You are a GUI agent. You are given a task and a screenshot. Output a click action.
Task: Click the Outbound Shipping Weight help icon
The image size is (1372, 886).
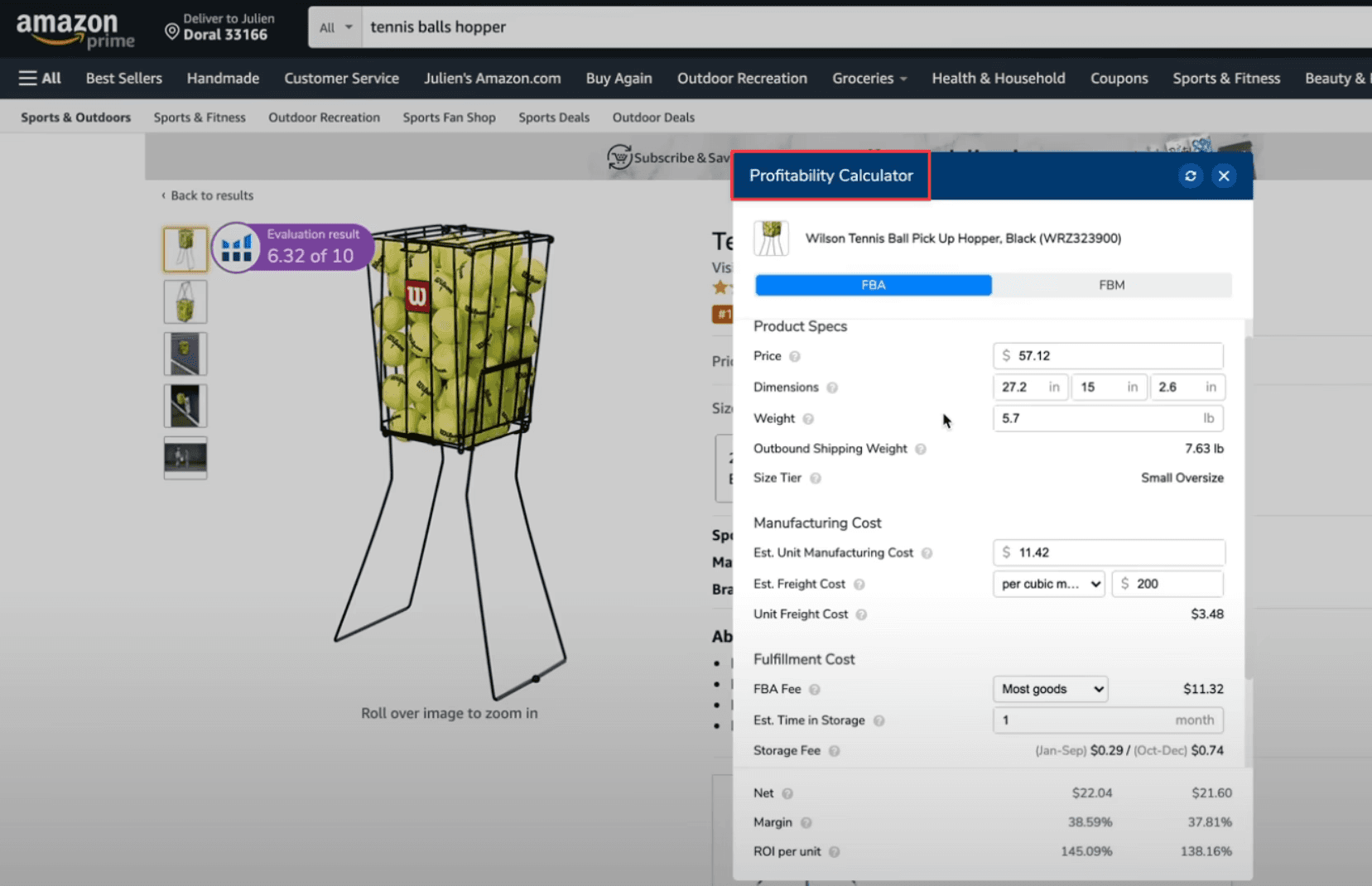(x=921, y=449)
